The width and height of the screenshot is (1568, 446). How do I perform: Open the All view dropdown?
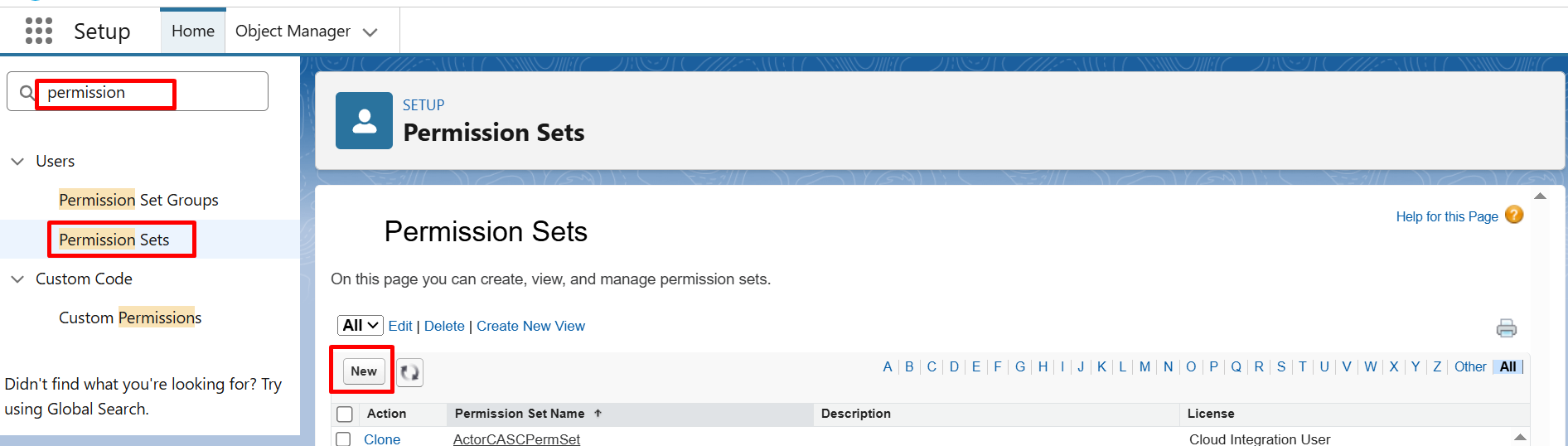360,325
